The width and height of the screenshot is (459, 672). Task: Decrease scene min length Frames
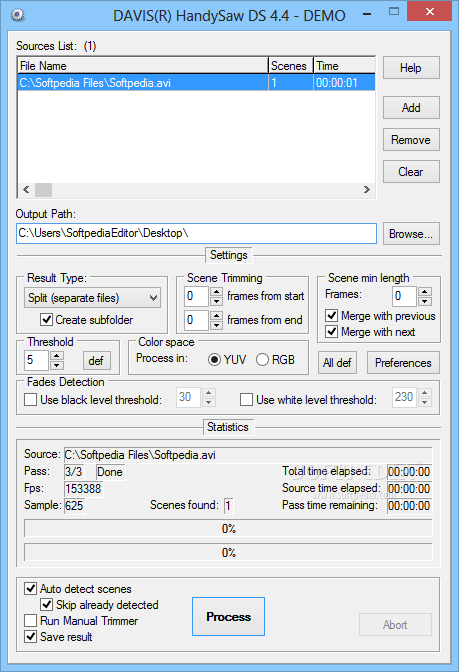click(424, 301)
